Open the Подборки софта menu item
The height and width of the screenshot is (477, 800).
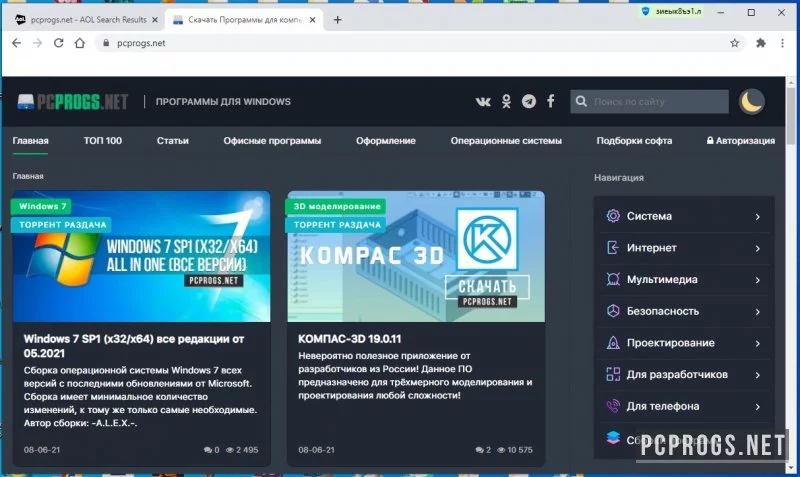pos(634,141)
